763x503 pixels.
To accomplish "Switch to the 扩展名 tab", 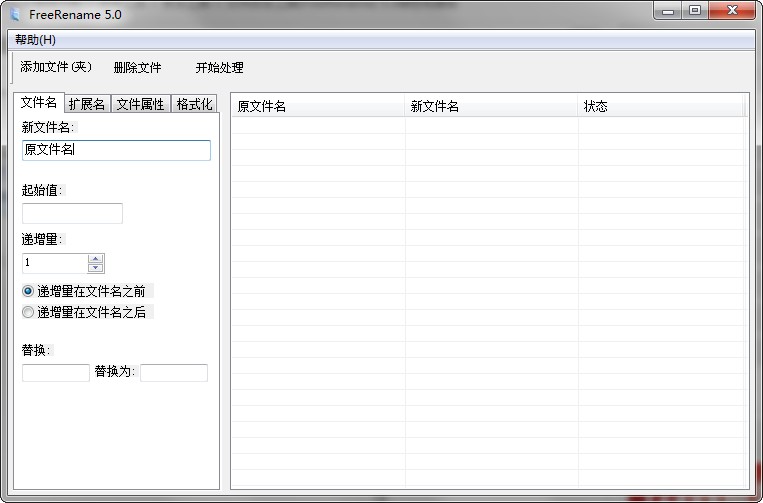I will tap(87, 104).
